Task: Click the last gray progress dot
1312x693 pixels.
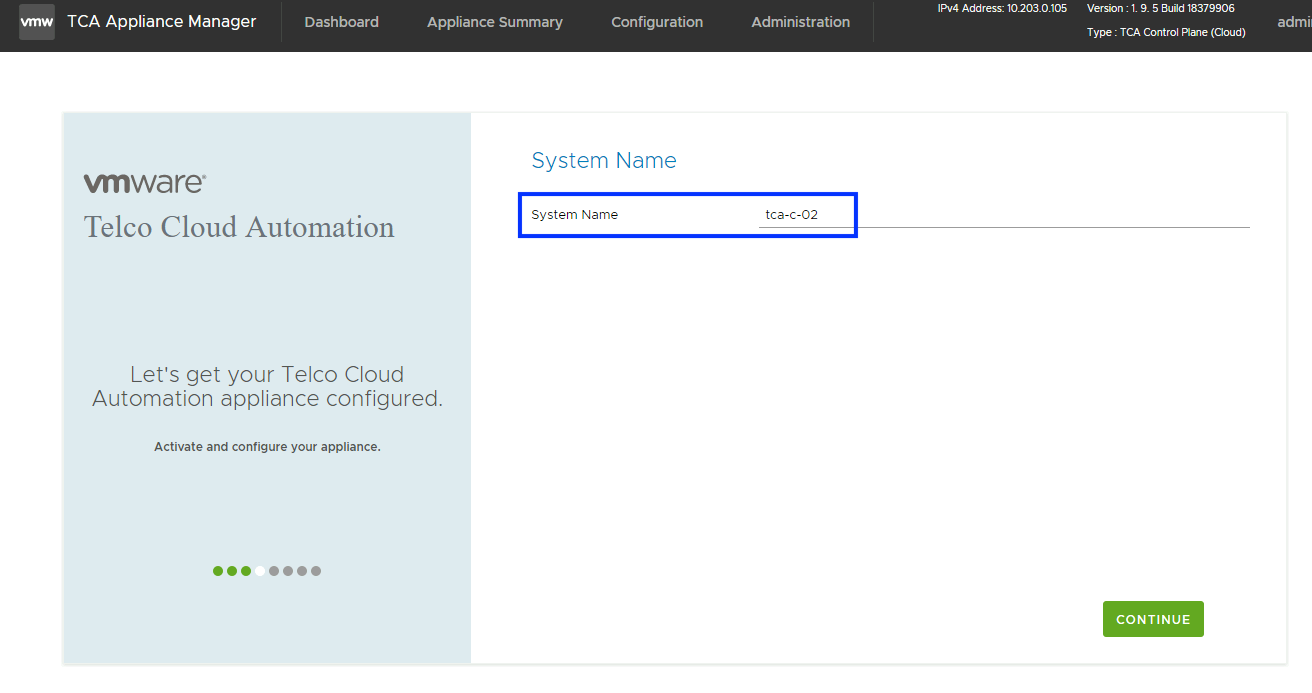Action: click(316, 571)
